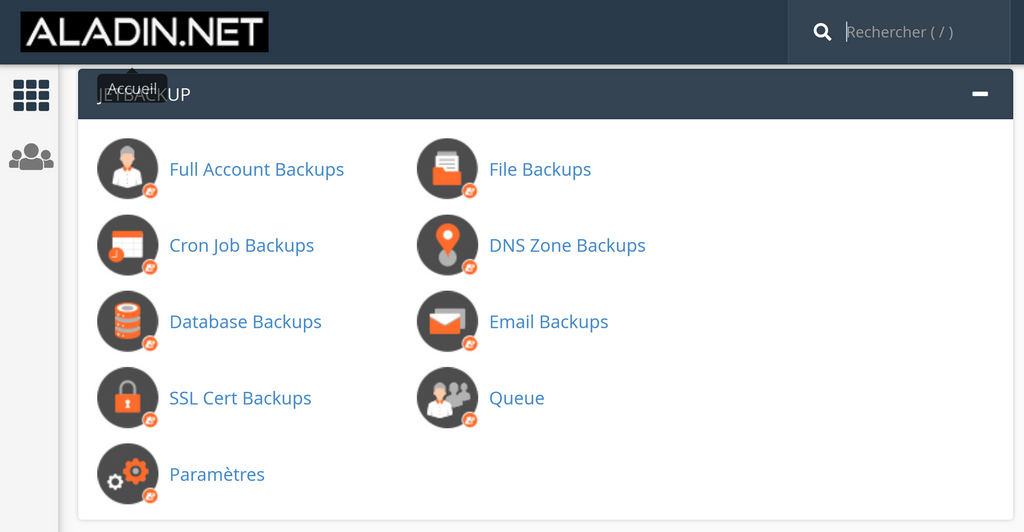
Task: Open the Paramètres link
Action: click(x=217, y=474)
